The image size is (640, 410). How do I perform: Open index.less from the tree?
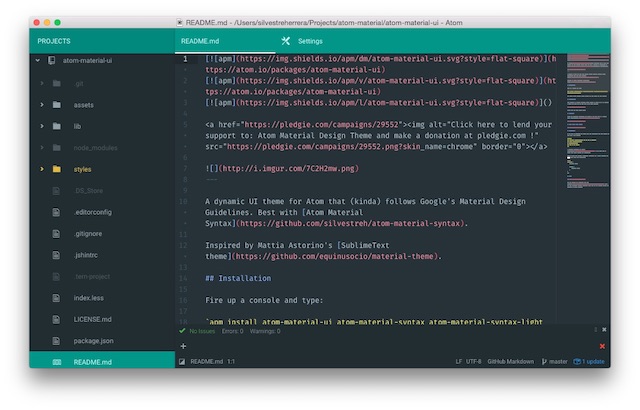(89, 298)
